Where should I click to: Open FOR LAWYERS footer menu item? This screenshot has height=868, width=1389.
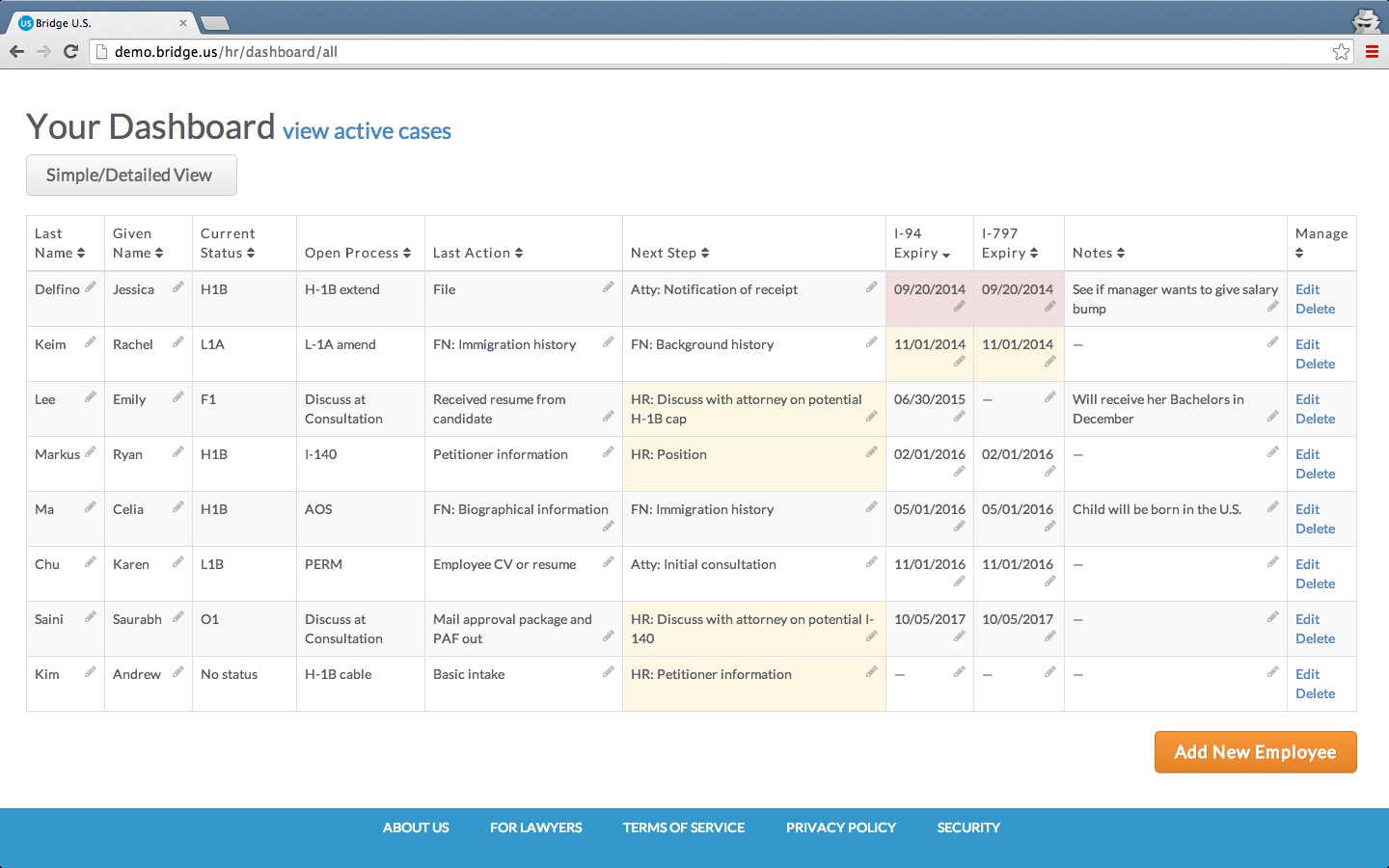pos(535,827)
